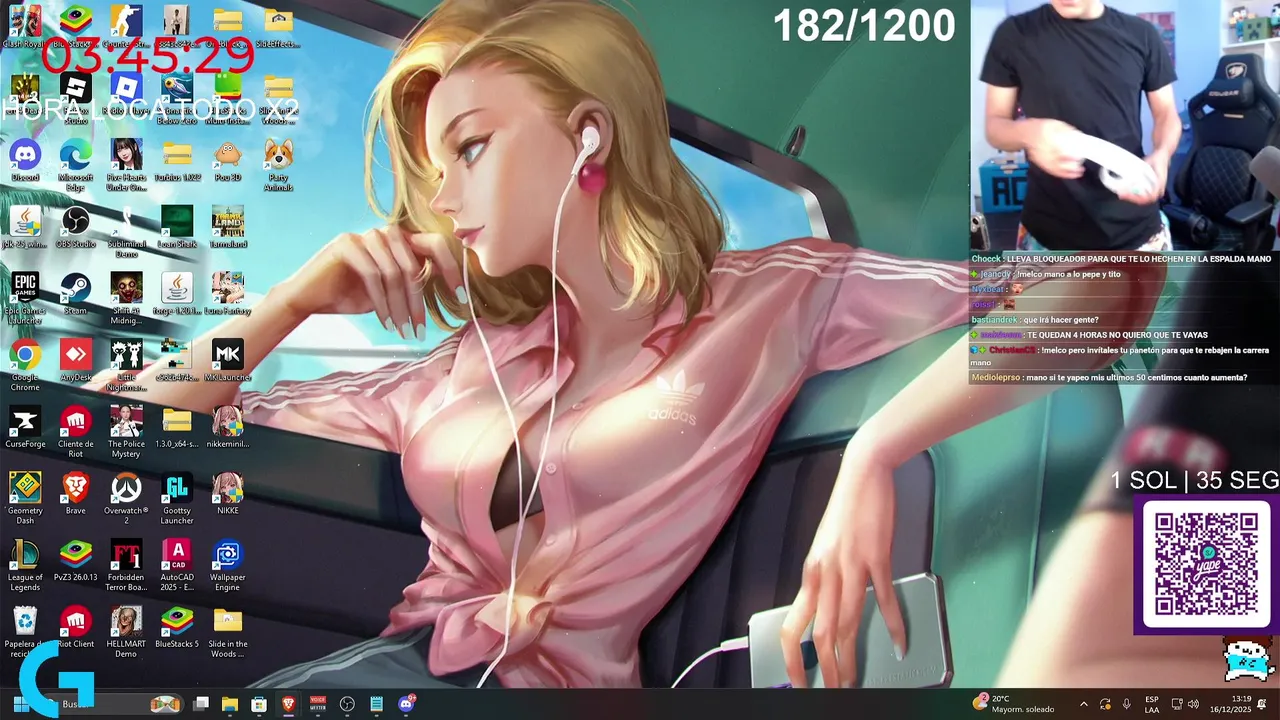The height and width of the screenshot is (720, 1280).
Task: Switch the ESP LAA input language
Action: tap(1152, 704)
